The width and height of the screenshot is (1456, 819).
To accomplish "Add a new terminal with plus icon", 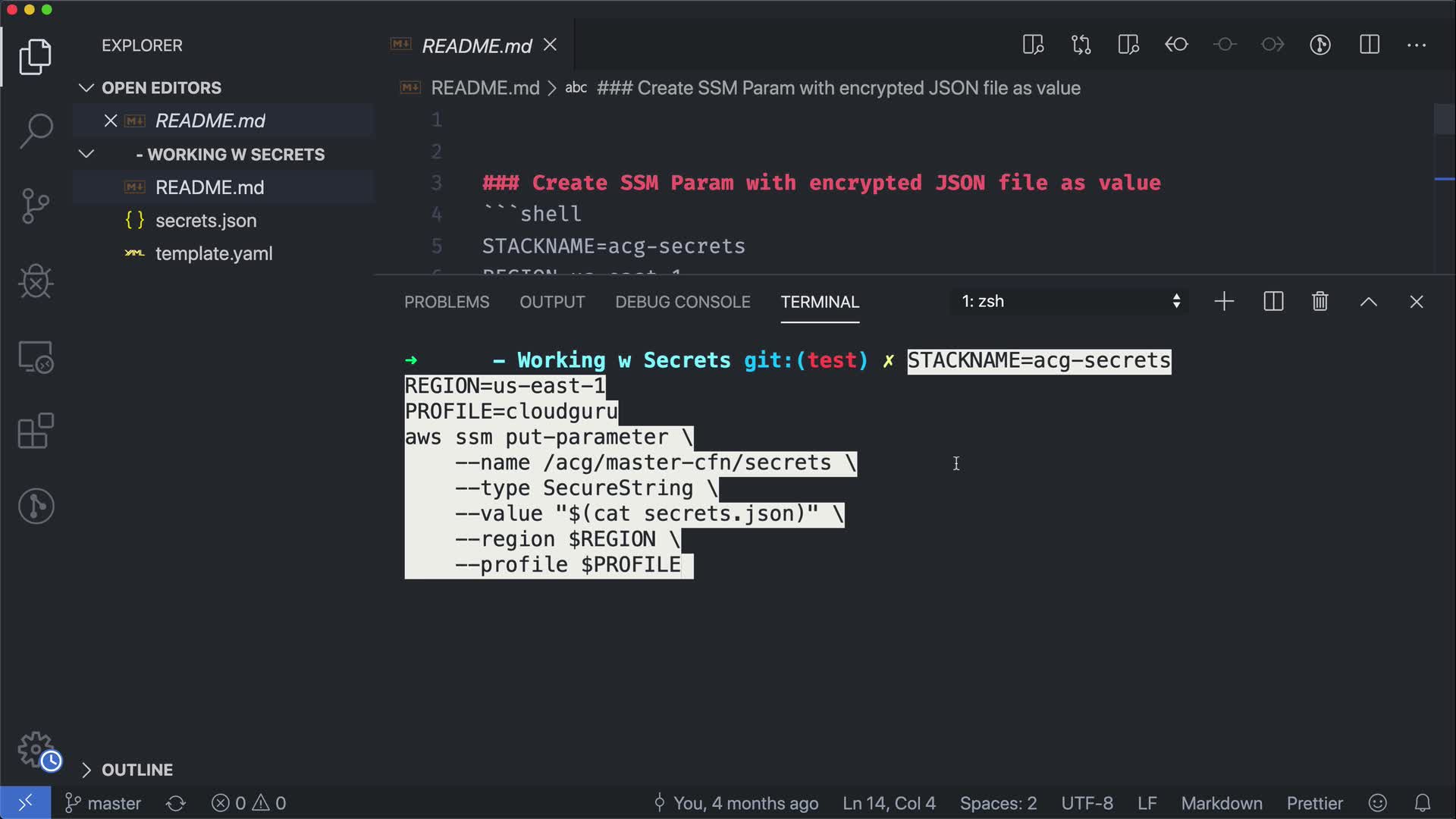I will tap(1224, 302).
